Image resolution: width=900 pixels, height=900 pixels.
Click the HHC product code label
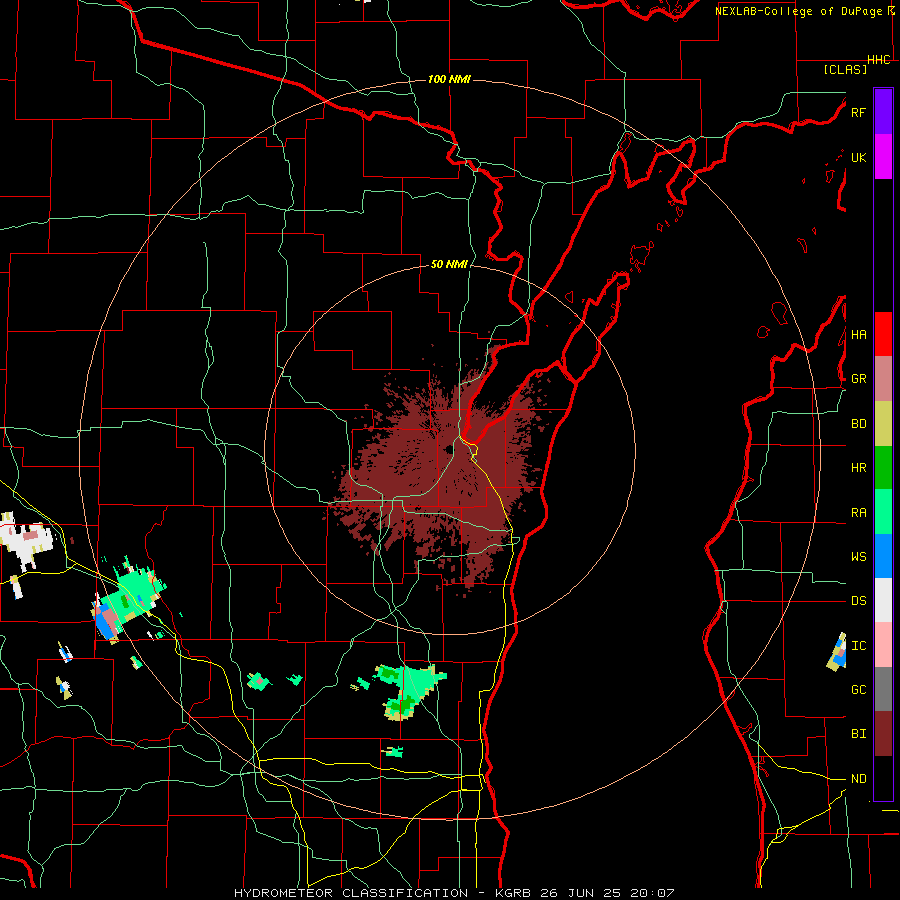pos(879,60)
